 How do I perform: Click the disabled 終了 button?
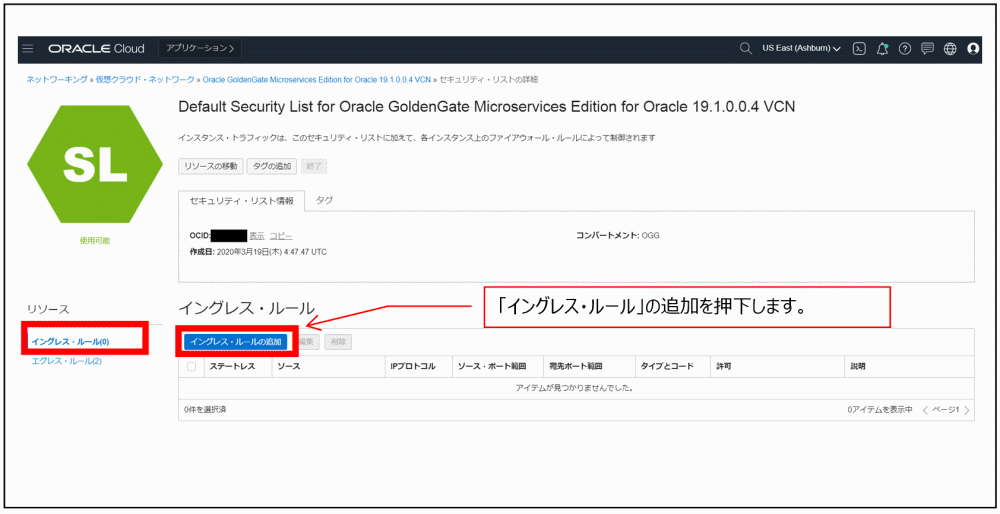[314, 166]
